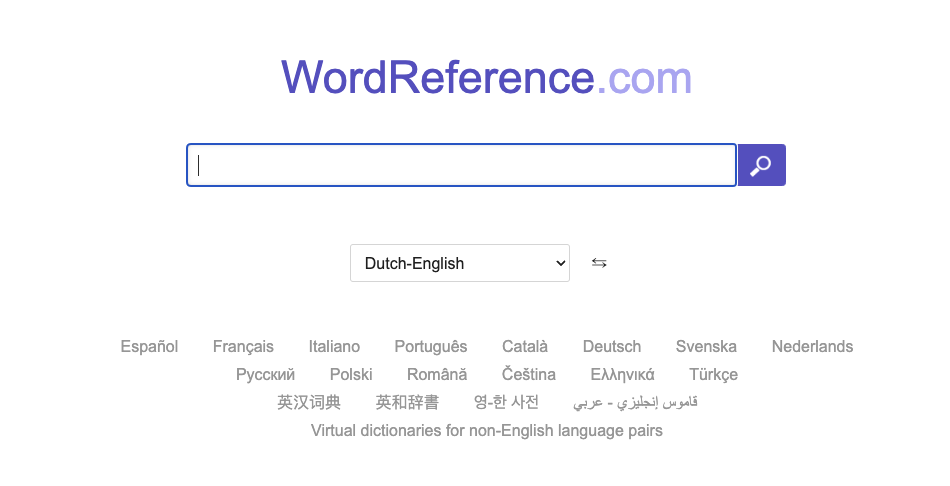The image size is (950, 486).
Task: Open the Español site link
Action: (149, 347)
